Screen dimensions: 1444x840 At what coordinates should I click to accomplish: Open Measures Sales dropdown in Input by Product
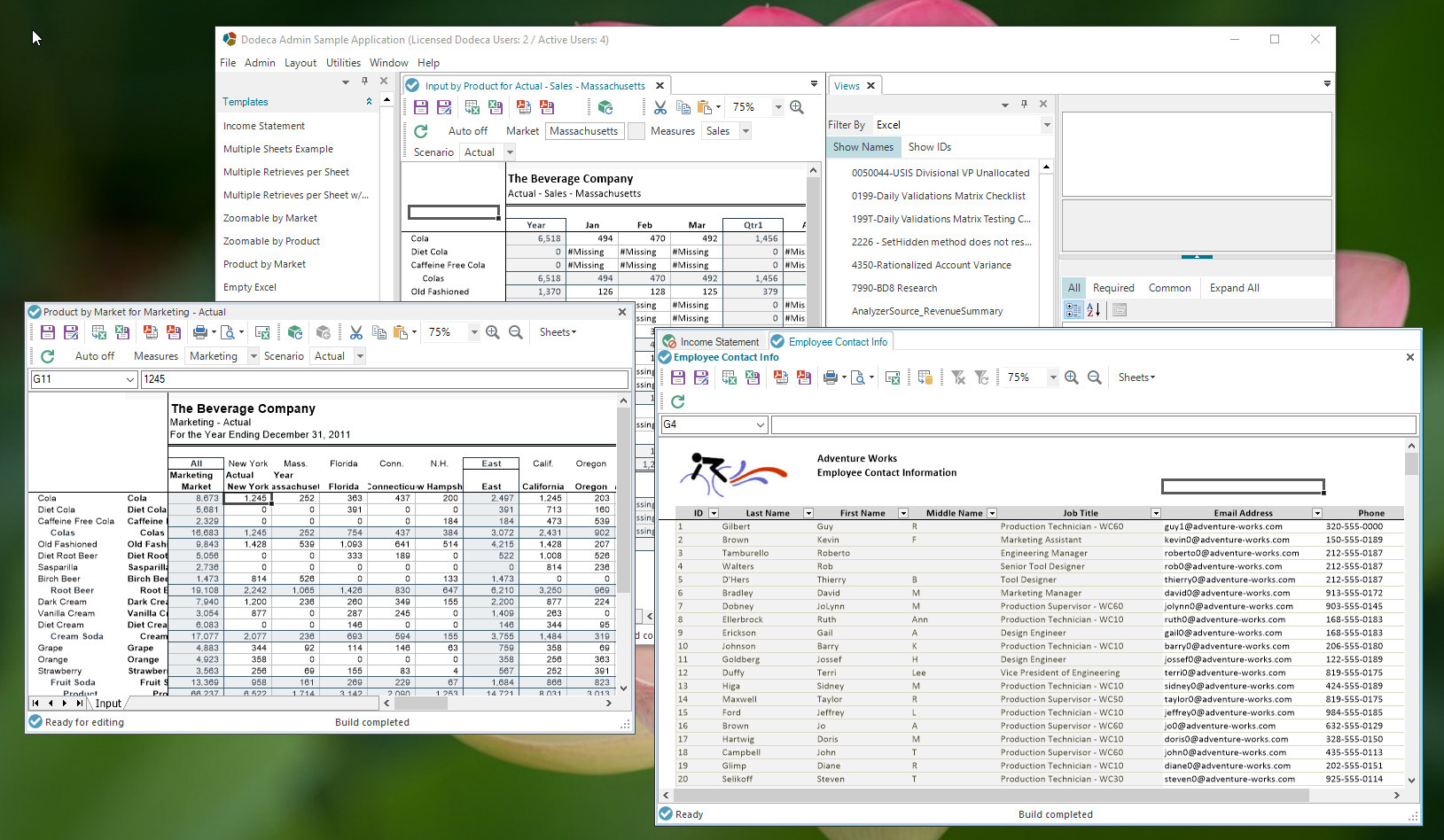pyautogui.click(x=745, y=131)
